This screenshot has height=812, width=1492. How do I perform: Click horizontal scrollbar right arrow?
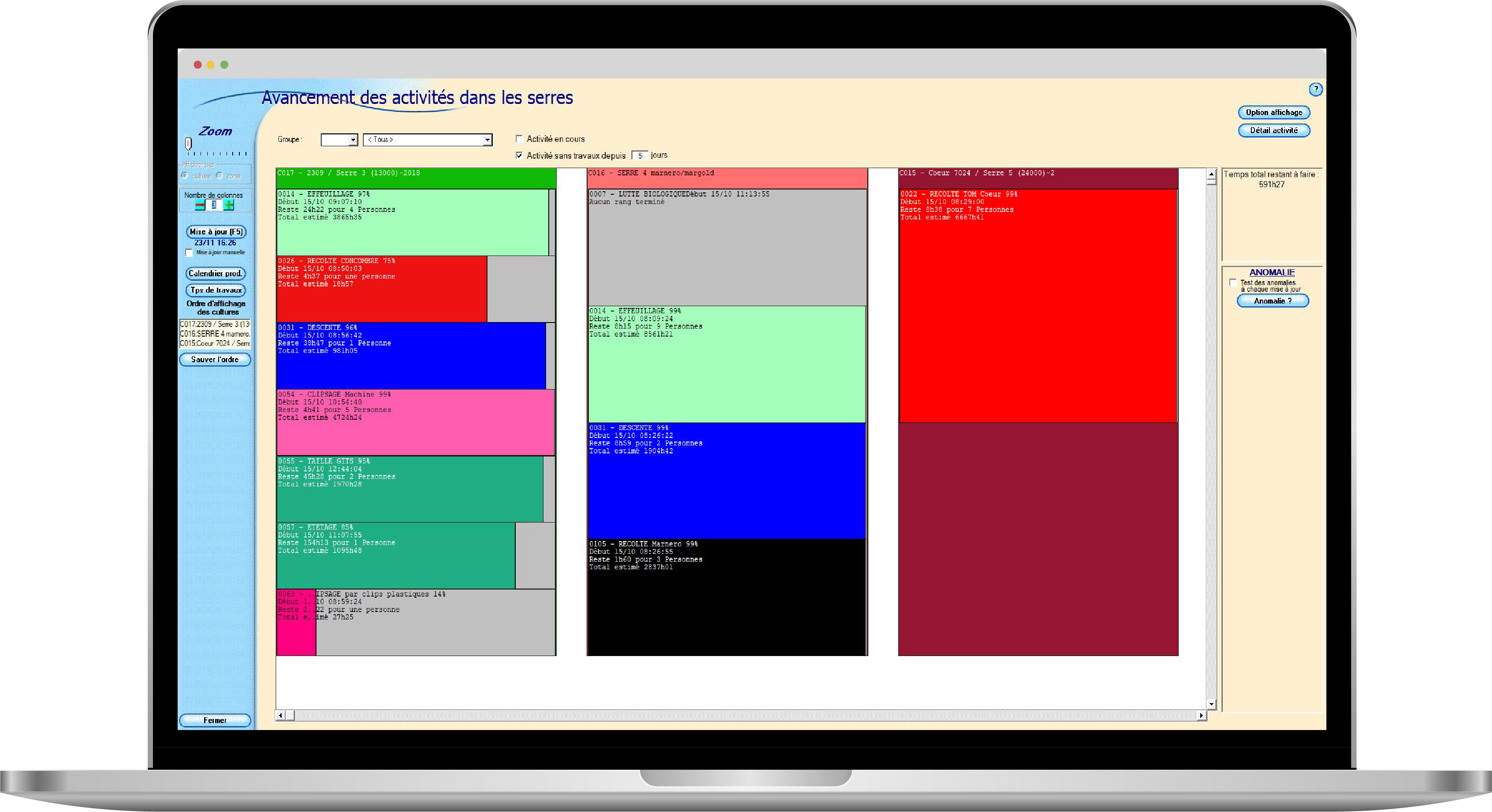tap(1202, 716)
